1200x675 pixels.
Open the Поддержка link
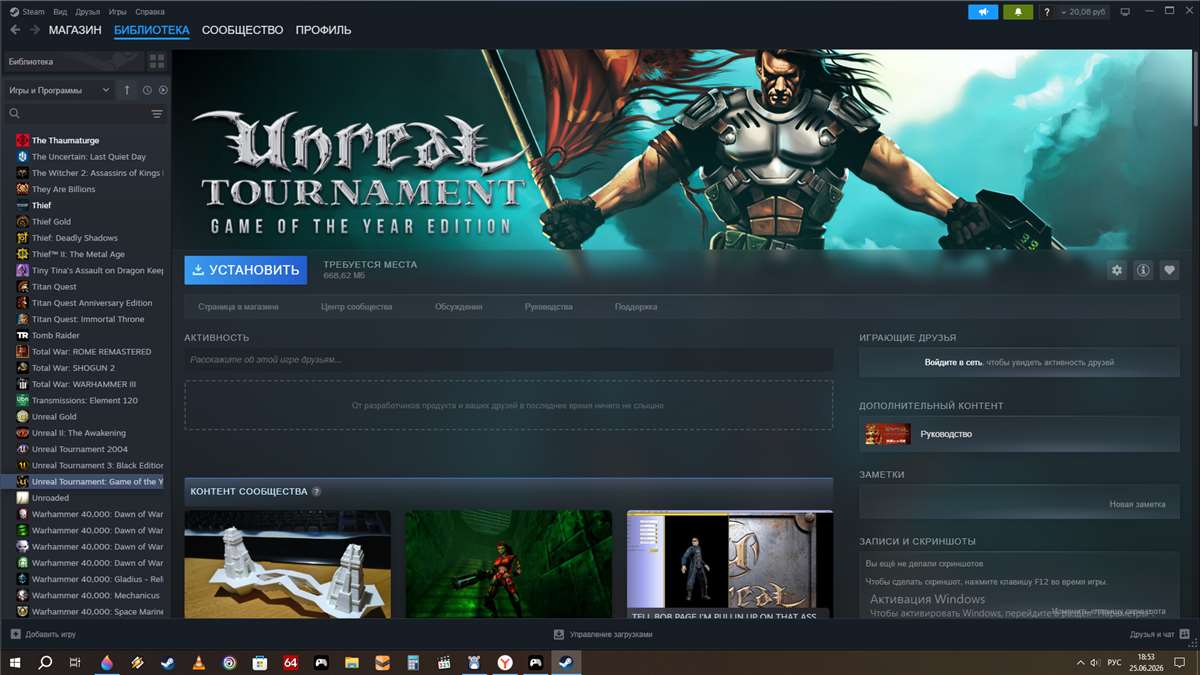[636, 307]
